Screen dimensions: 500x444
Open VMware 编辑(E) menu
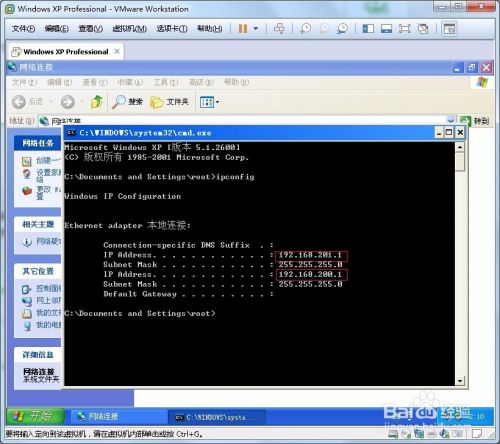pos(57,29)
